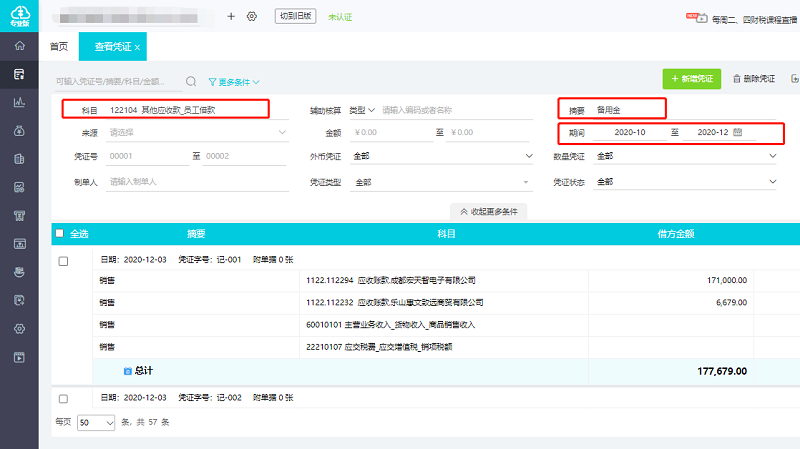Click the money bag icon in the sidebar

19,130
